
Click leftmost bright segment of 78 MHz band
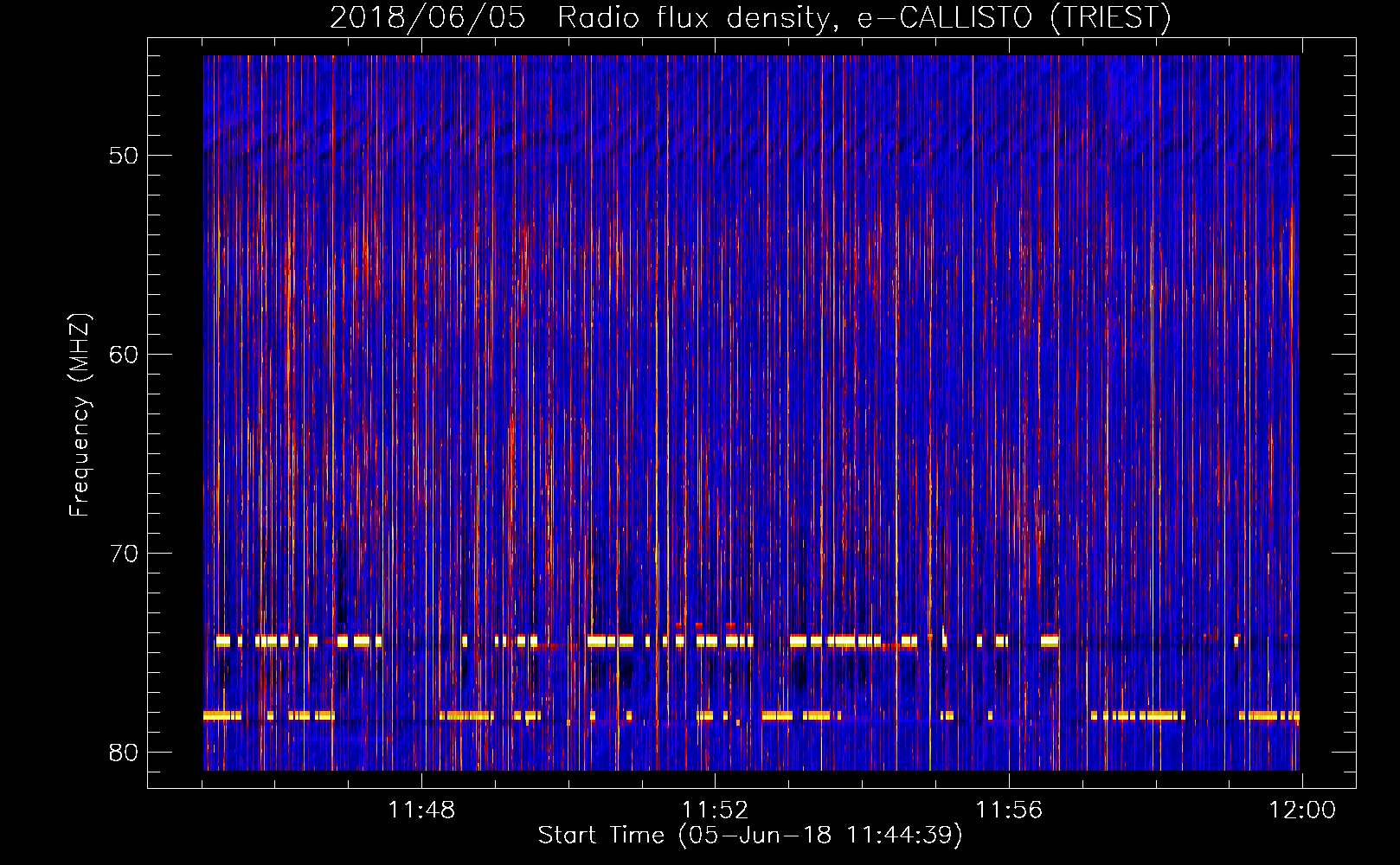[222, 715]
